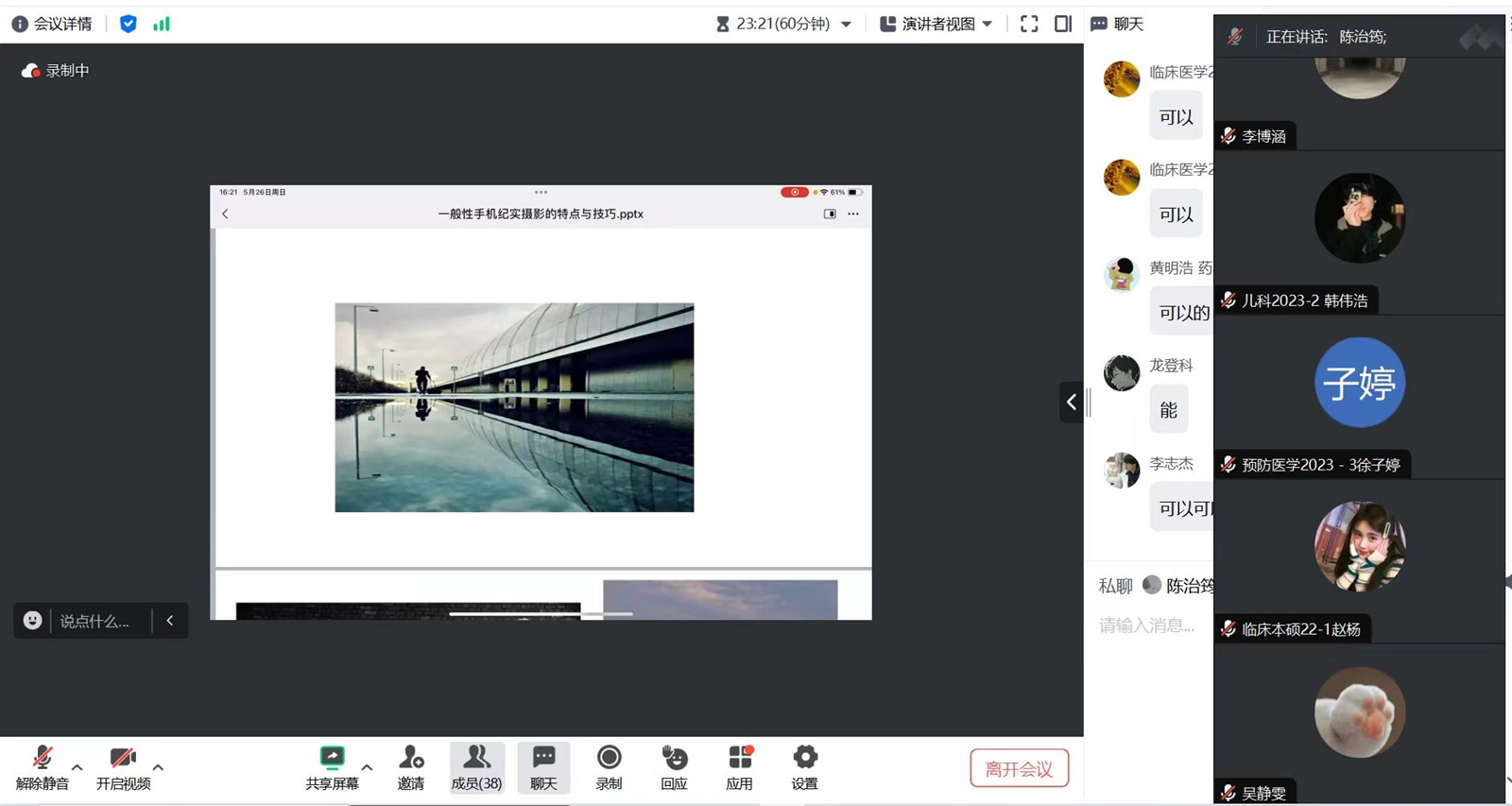The height and width of the screenshot is (806, 1512).
Task: Toggle the side panel layout icon
Action: (1063, 24)
